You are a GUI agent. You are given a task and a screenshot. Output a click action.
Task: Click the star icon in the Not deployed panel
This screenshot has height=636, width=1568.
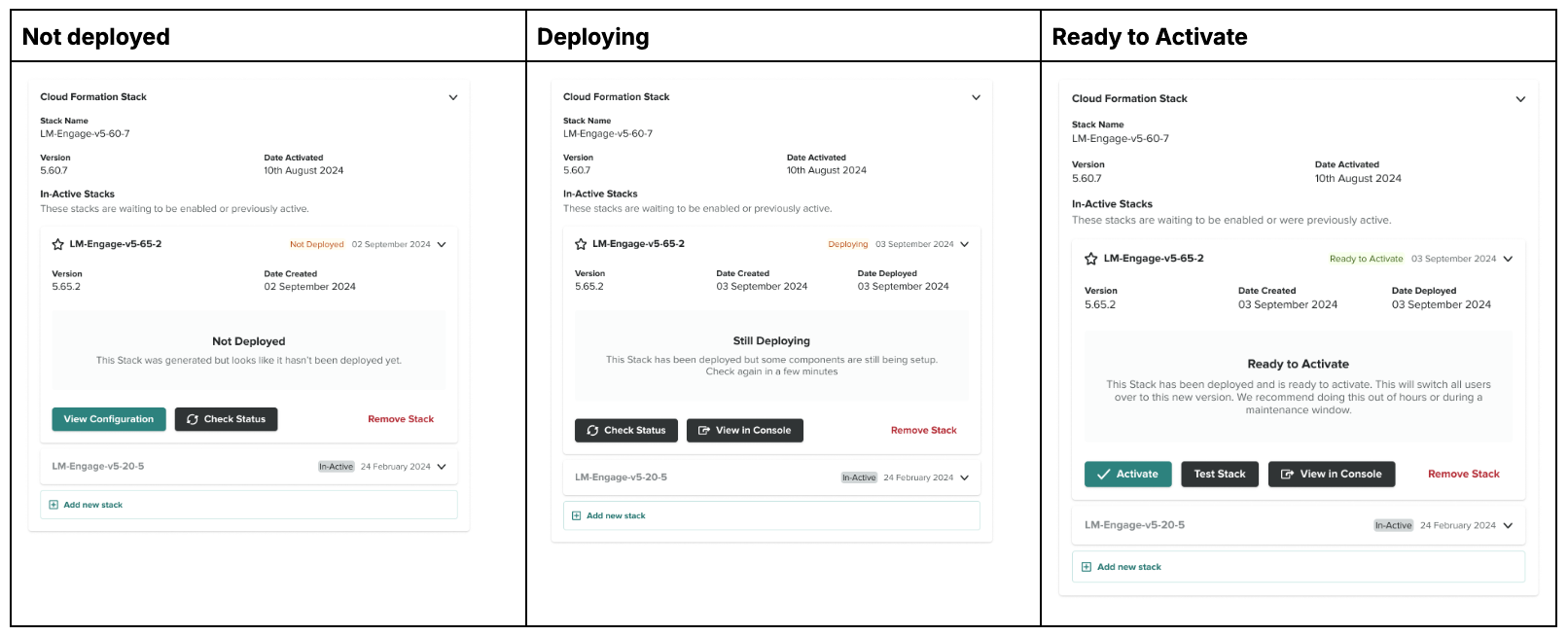pos(57,245)
